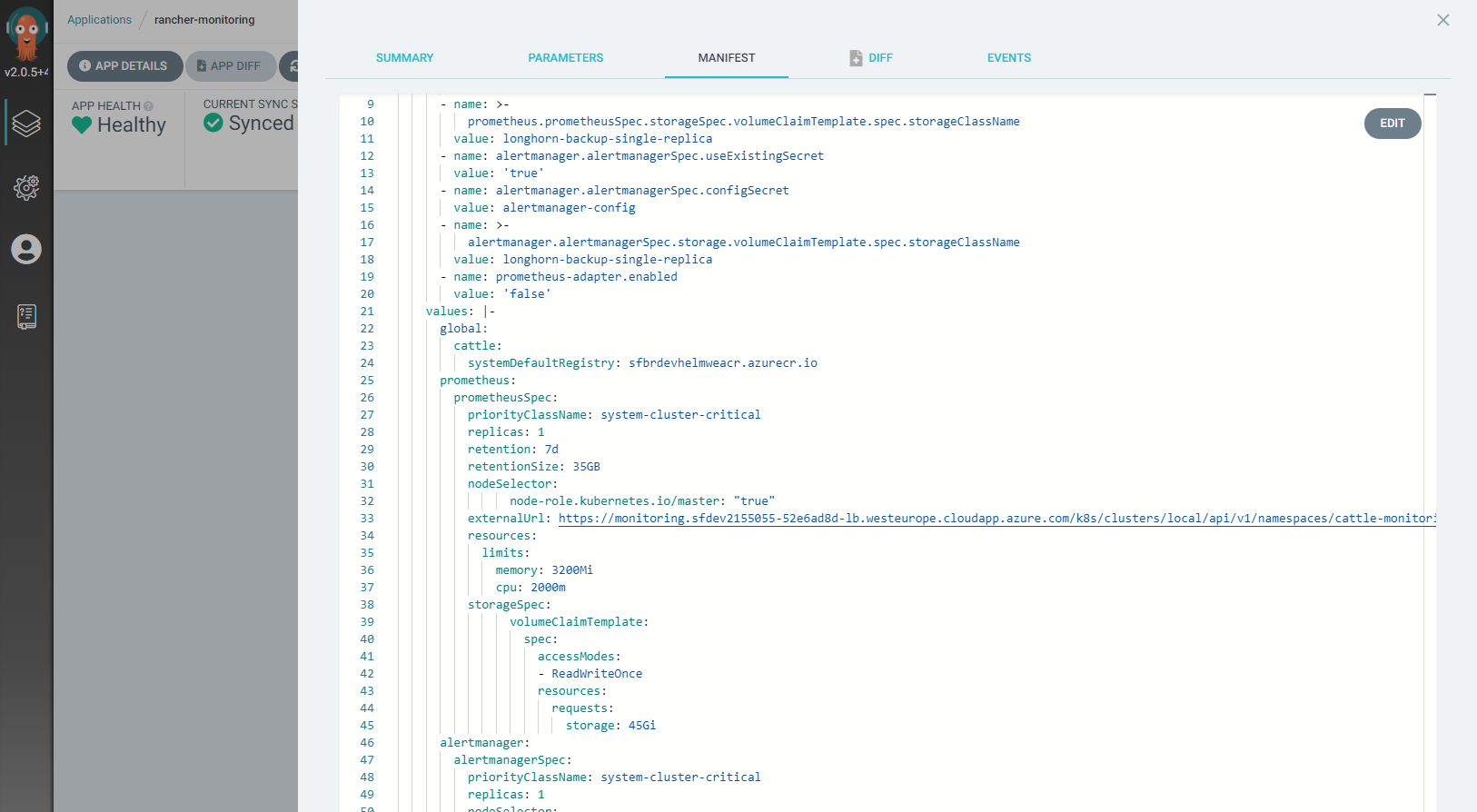
Task: Click the green Healthy heart icon
Action: pos(82,124)
